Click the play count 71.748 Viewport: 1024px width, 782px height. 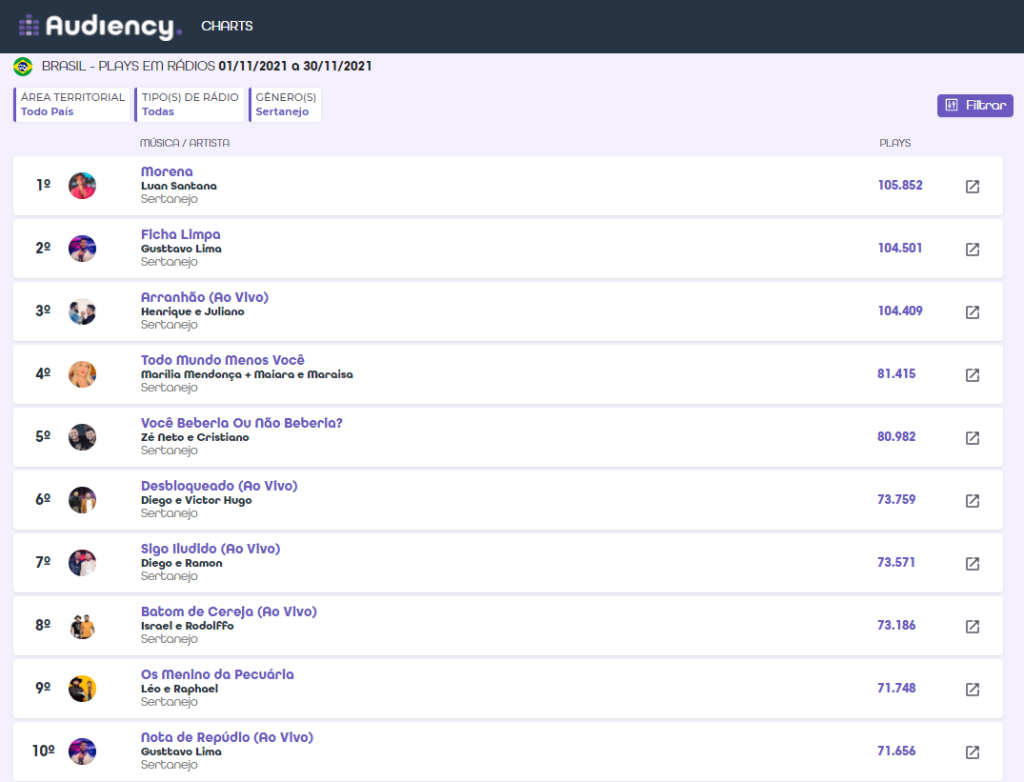(x=896, y=688)
